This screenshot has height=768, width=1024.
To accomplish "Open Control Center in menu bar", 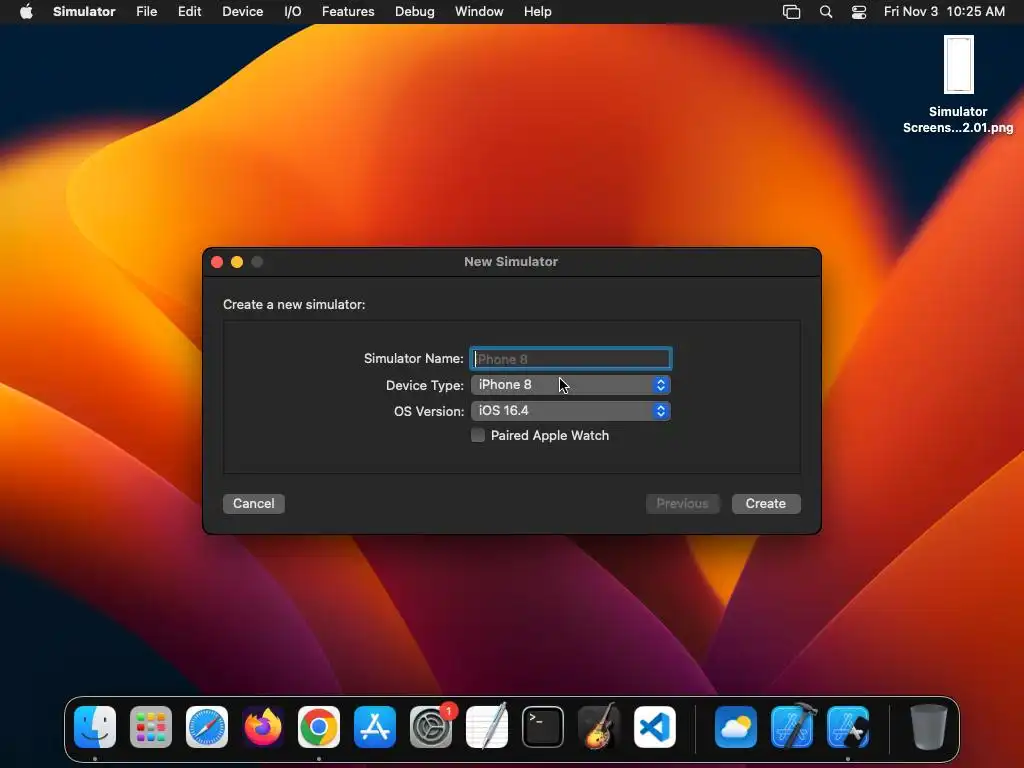I will tap(859, 12).
